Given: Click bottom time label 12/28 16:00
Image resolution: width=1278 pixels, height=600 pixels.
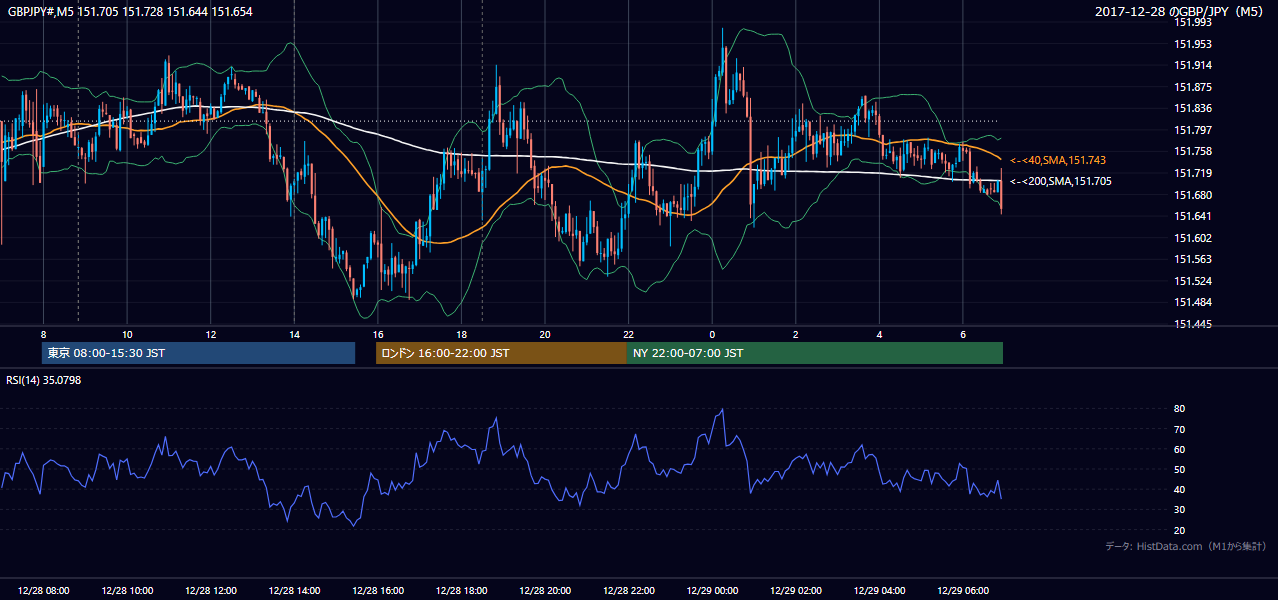Looking at the screenshot, I should coord(378,590).
